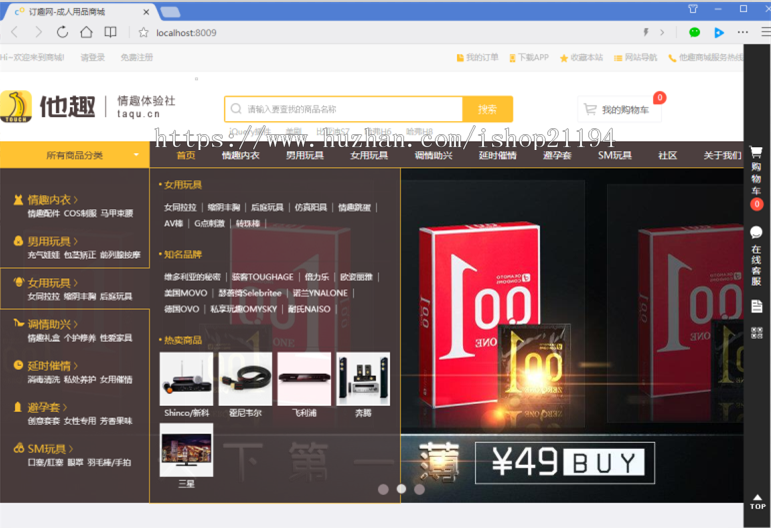
Task: Expand the 避孕套 category in sidebar
Action: (47, 408)
